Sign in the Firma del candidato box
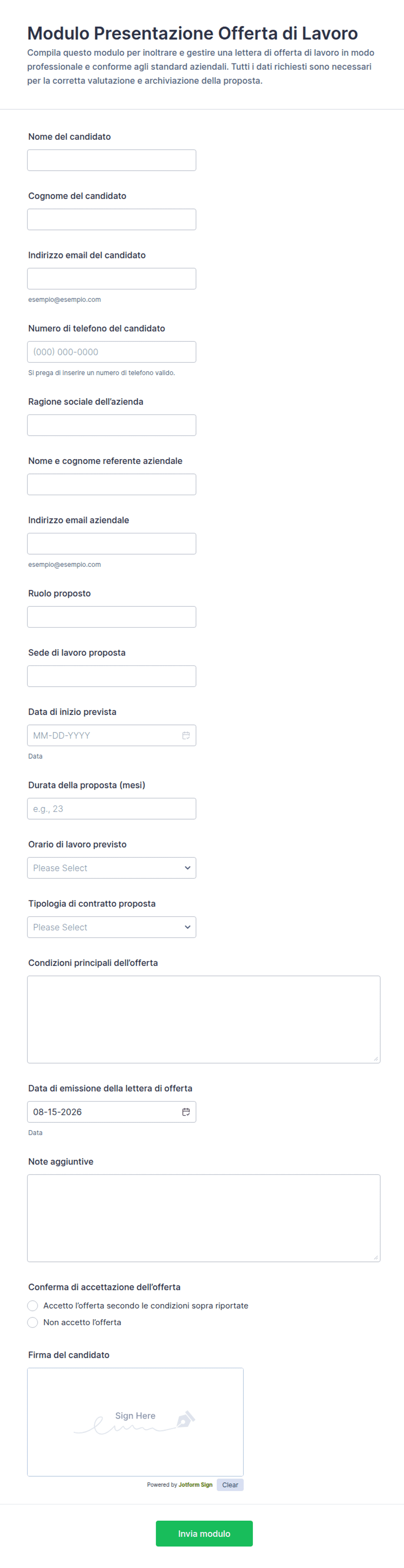Viewport: 404px width, 1568px height. click(135, 1422)
